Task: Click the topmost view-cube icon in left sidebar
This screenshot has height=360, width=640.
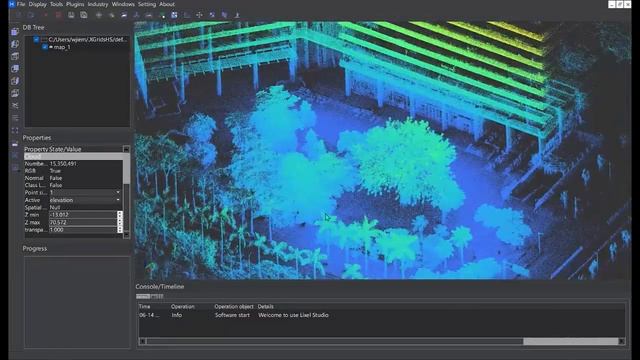Action: click(x=15, y=31)
